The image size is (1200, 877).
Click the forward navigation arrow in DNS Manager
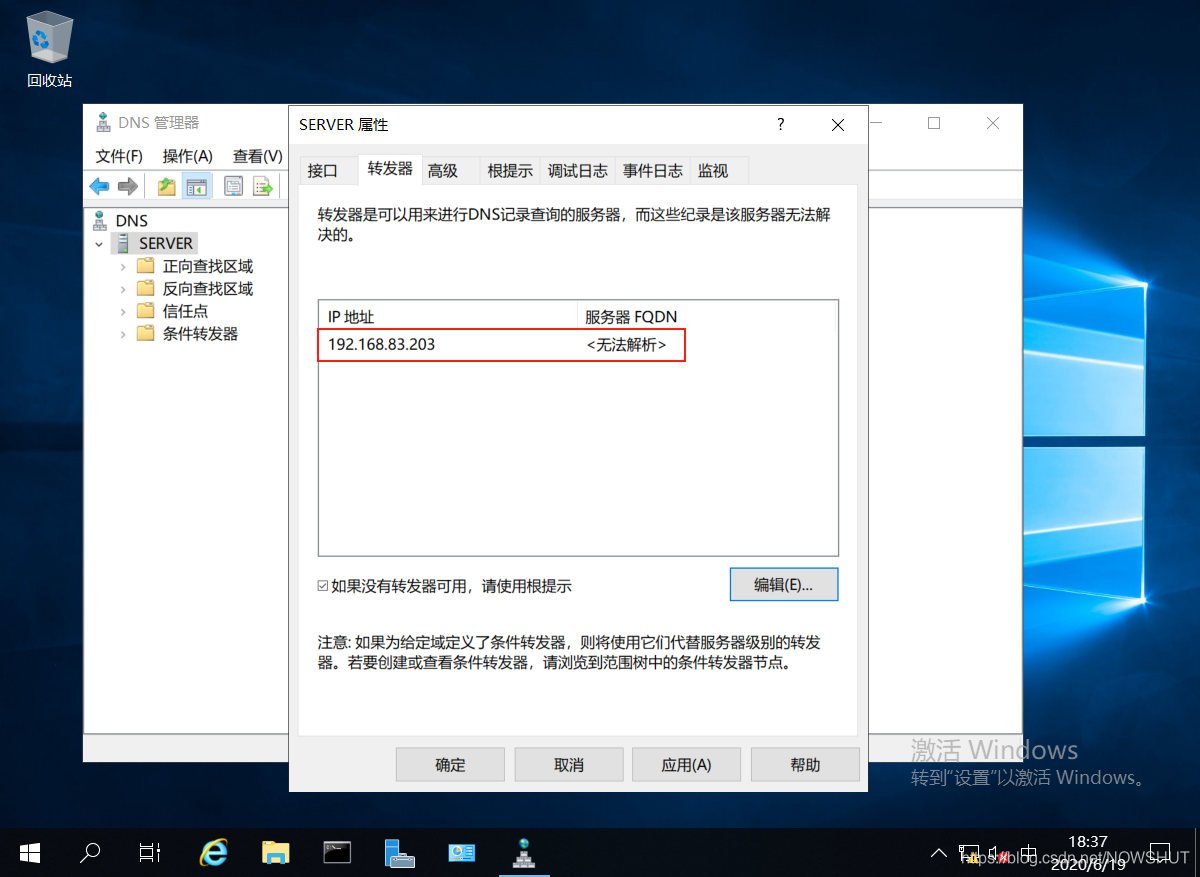127,186
